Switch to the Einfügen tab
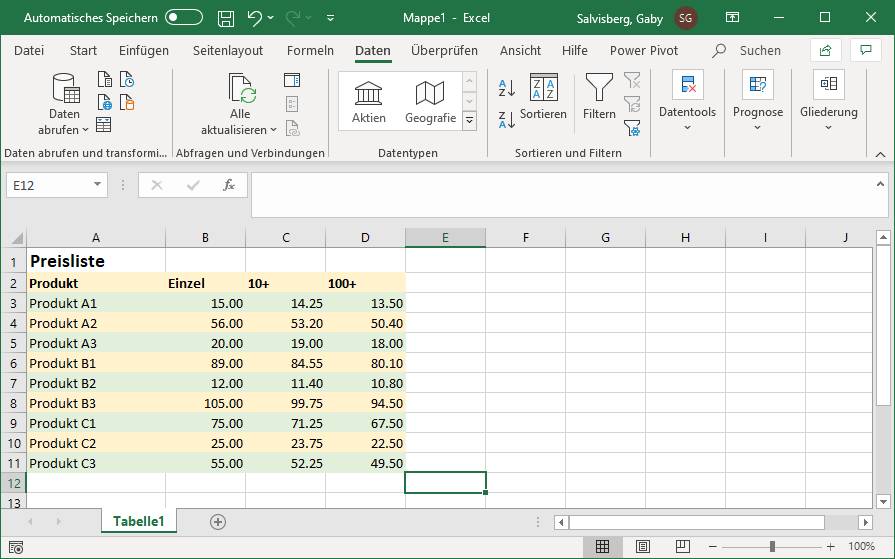The height and width of the screenshot is (559, 895). click(144, 50)
